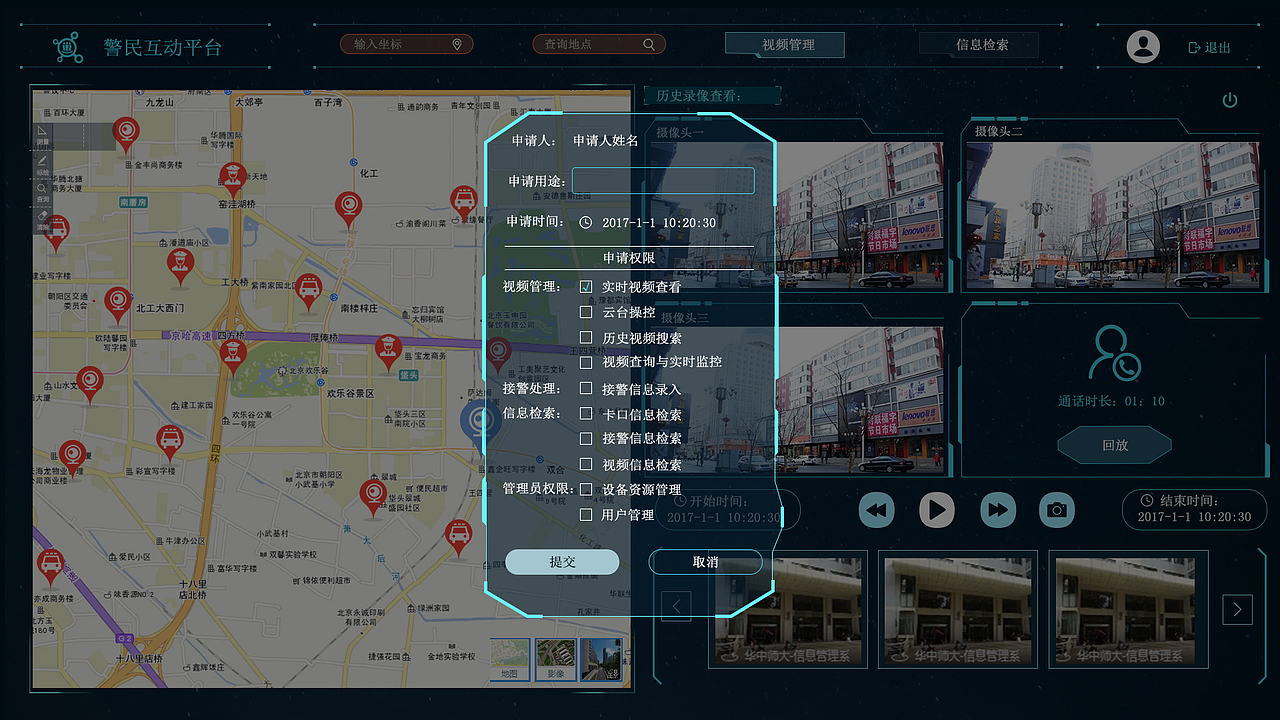Click the police officer marker near 窑洼湖桥
This screenshot has width=1280, height=720.
pyautogui.click(x=231, y=181)
